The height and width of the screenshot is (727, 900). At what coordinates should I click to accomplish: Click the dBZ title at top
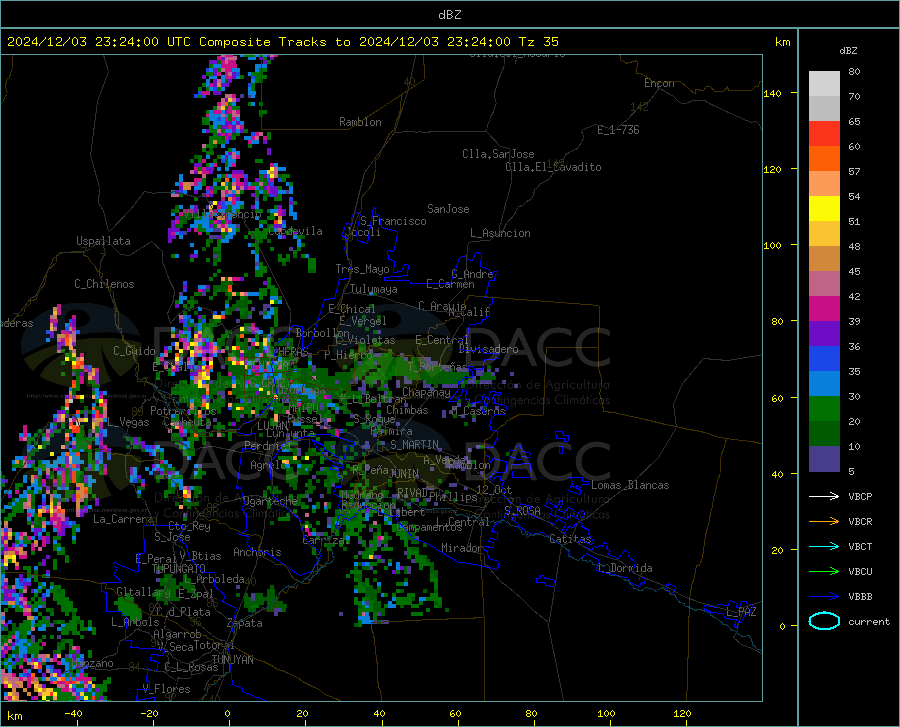pos(449,15)
